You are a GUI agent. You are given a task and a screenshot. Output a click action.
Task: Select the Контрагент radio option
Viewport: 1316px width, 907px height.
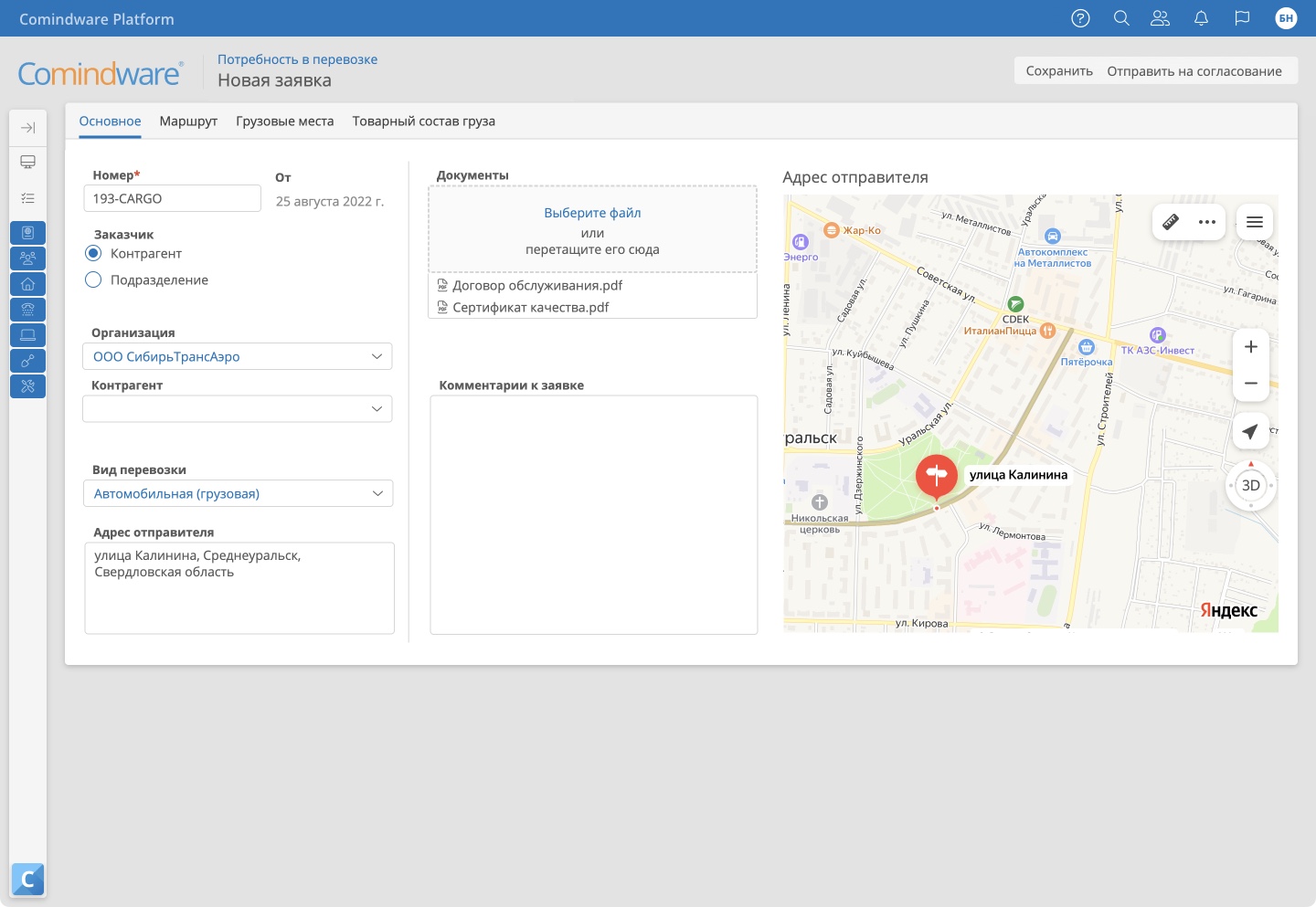pos(93,253)
